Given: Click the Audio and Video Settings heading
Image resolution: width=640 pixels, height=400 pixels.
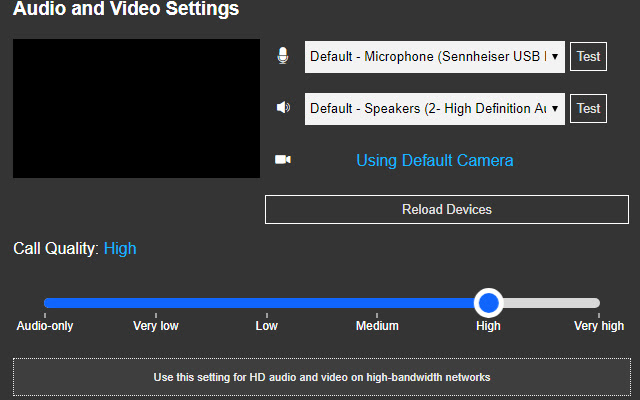Looking at the screenshot, I should 126,8.
